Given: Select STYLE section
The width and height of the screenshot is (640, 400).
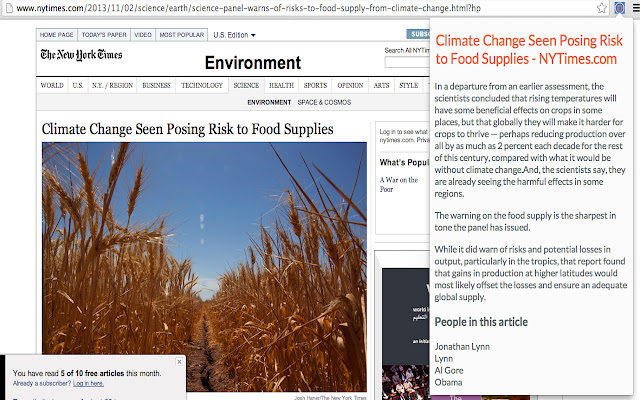Looking at the screenshot, I should (409, 85).
